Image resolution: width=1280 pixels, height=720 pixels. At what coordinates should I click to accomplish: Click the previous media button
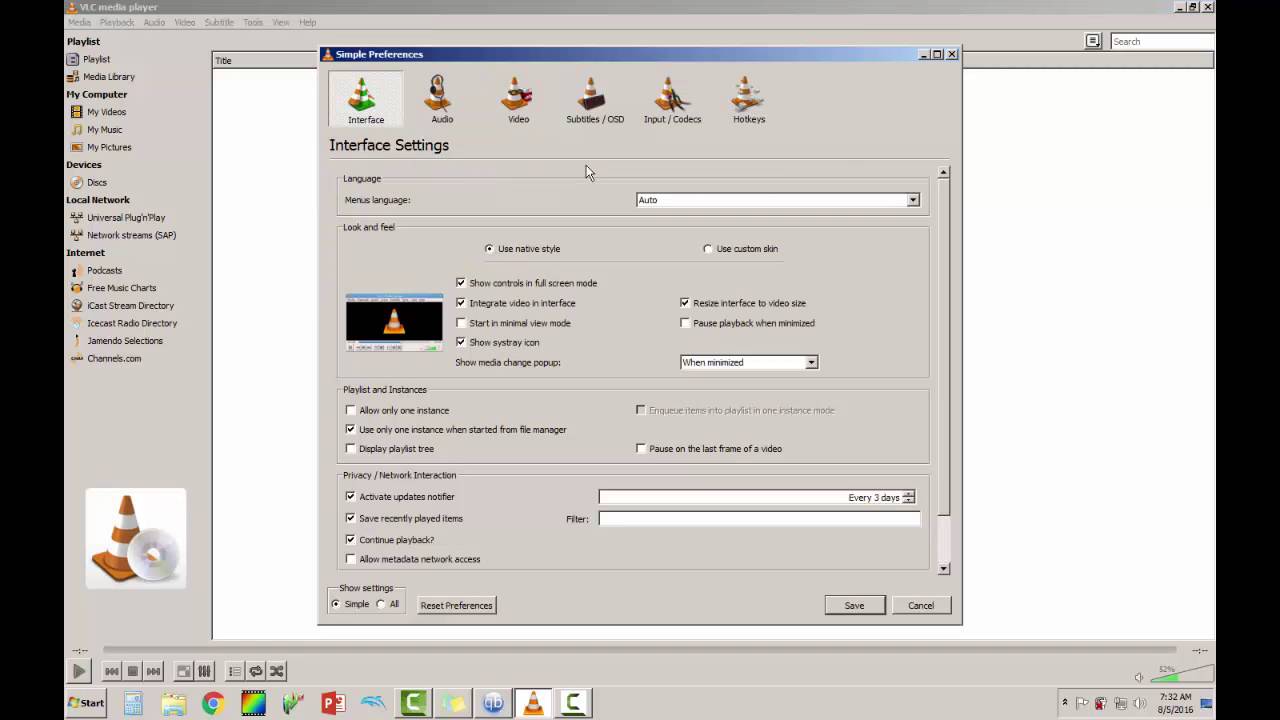[112, 672]
